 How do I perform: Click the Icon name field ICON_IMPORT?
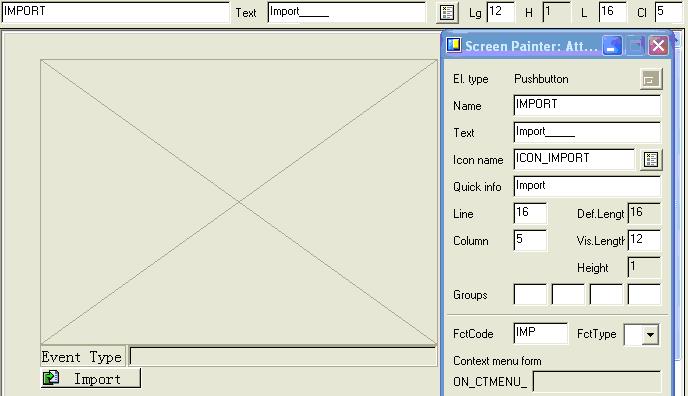coord(574,159)
